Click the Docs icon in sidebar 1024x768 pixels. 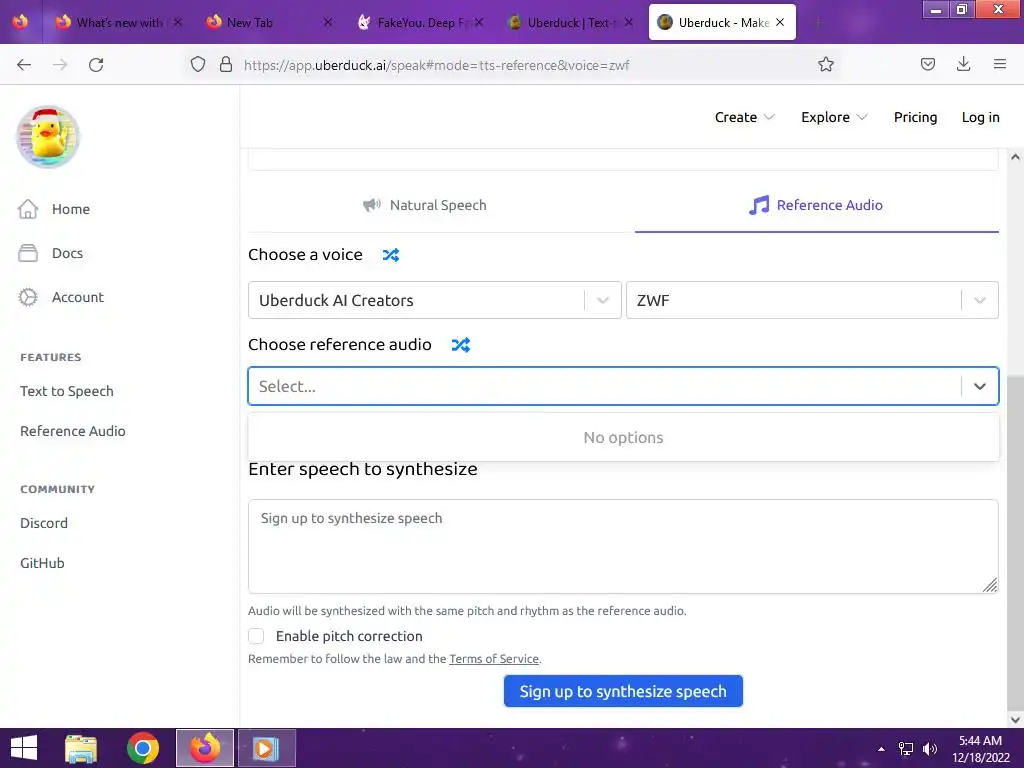[x=27, y=253]
